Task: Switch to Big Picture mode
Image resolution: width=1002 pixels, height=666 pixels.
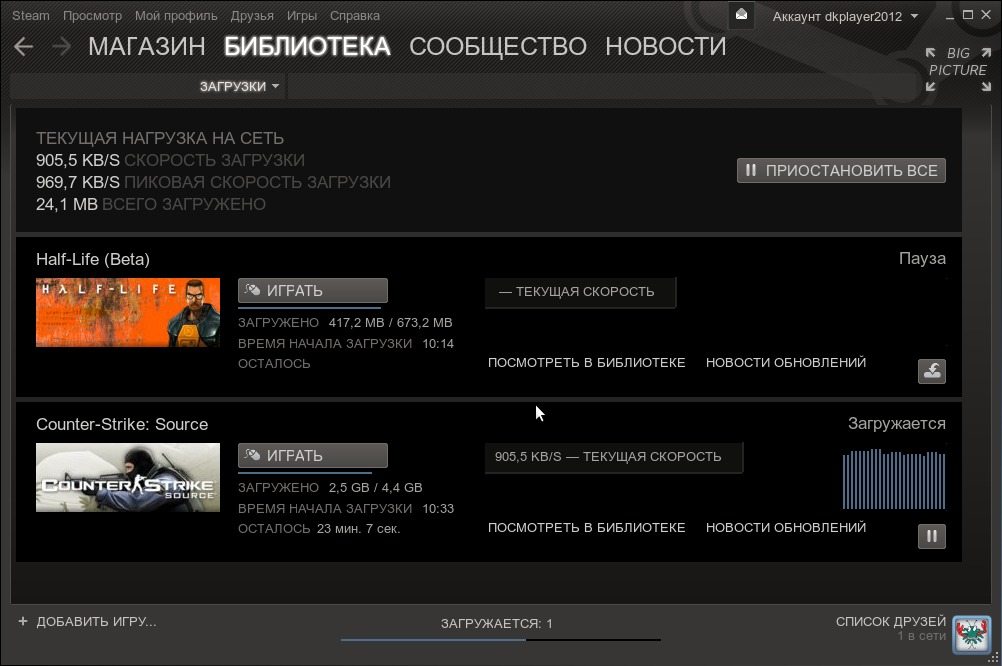Action: (958, 69)
